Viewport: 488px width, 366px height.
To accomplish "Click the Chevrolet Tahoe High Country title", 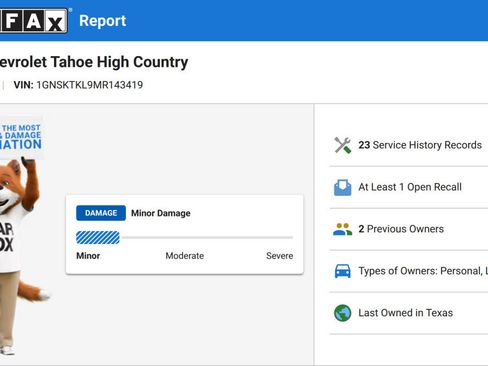I will coord(94,62).
